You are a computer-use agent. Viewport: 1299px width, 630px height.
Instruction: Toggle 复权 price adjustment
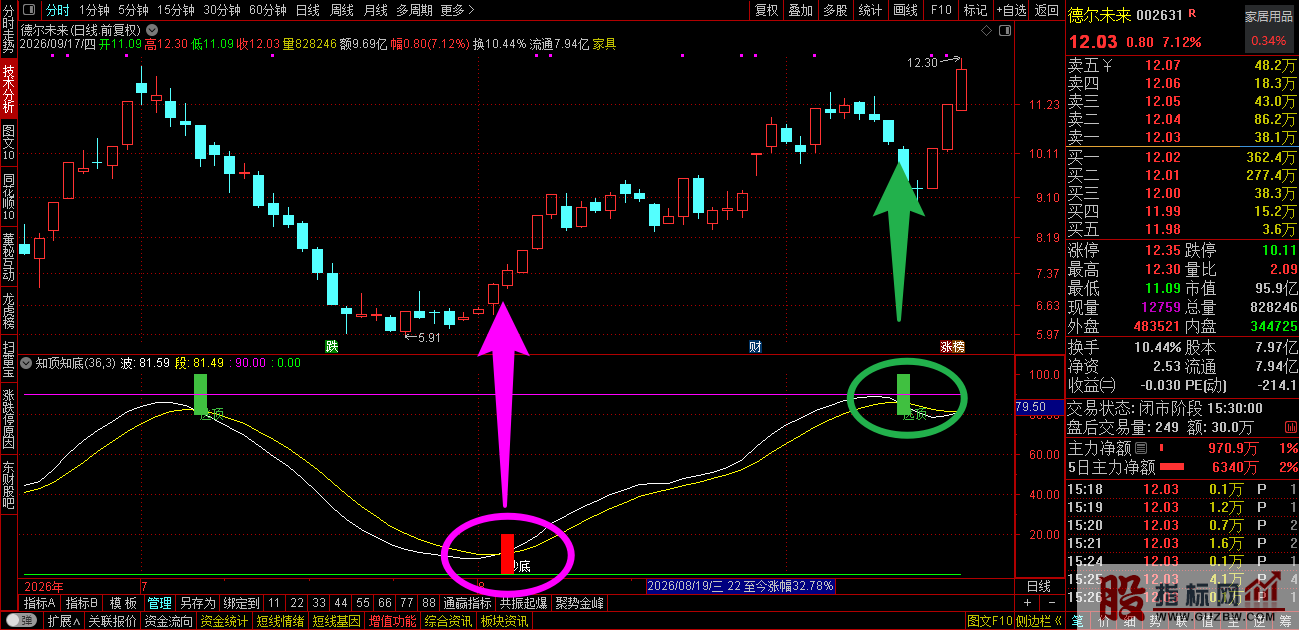(x=766, y=10)
